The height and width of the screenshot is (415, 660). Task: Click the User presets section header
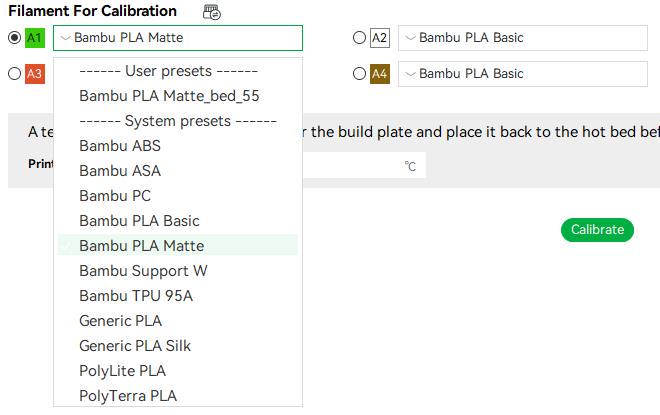click(168, 71)
